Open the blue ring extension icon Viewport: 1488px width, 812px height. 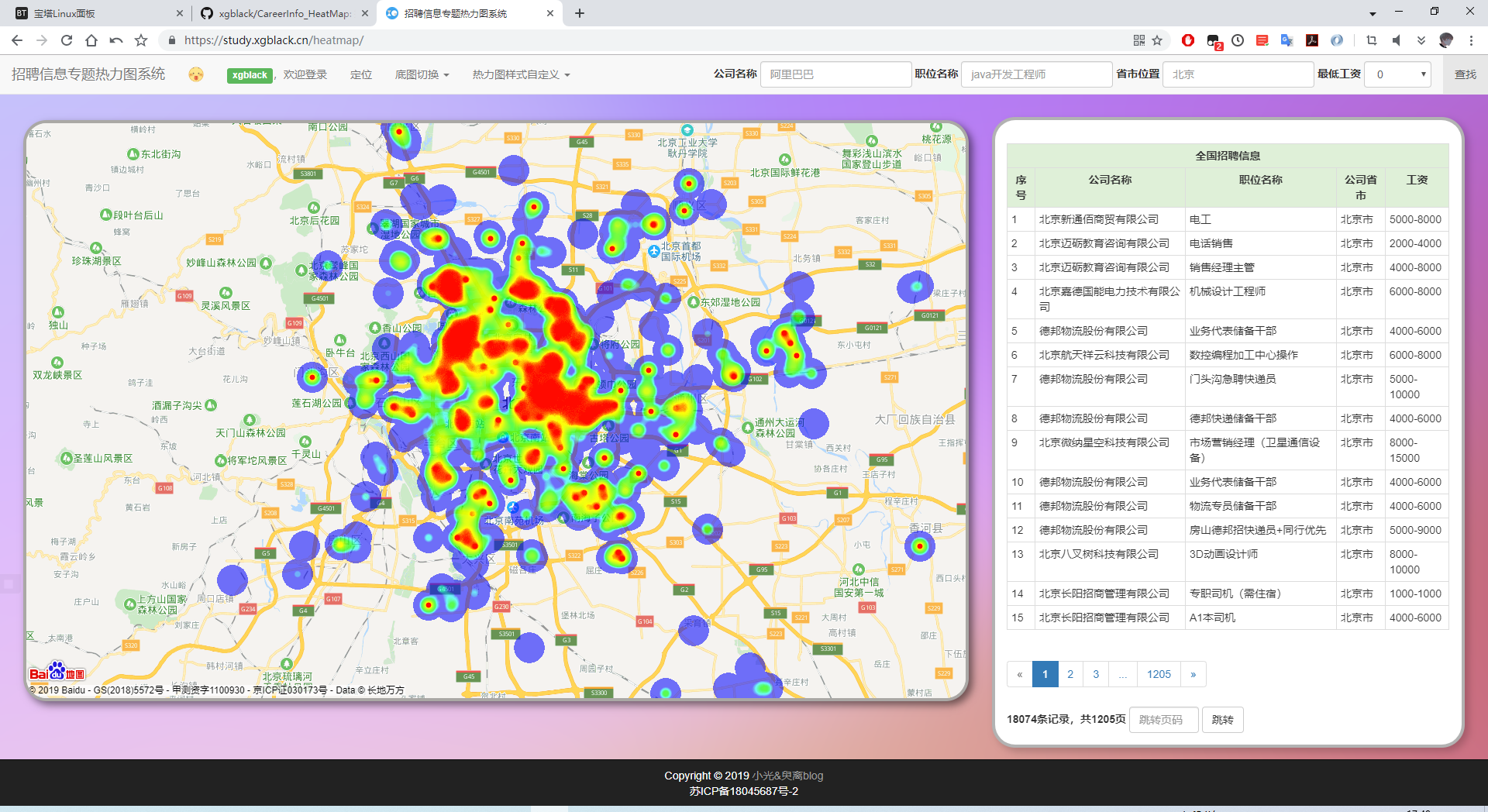pos(1337,40)
